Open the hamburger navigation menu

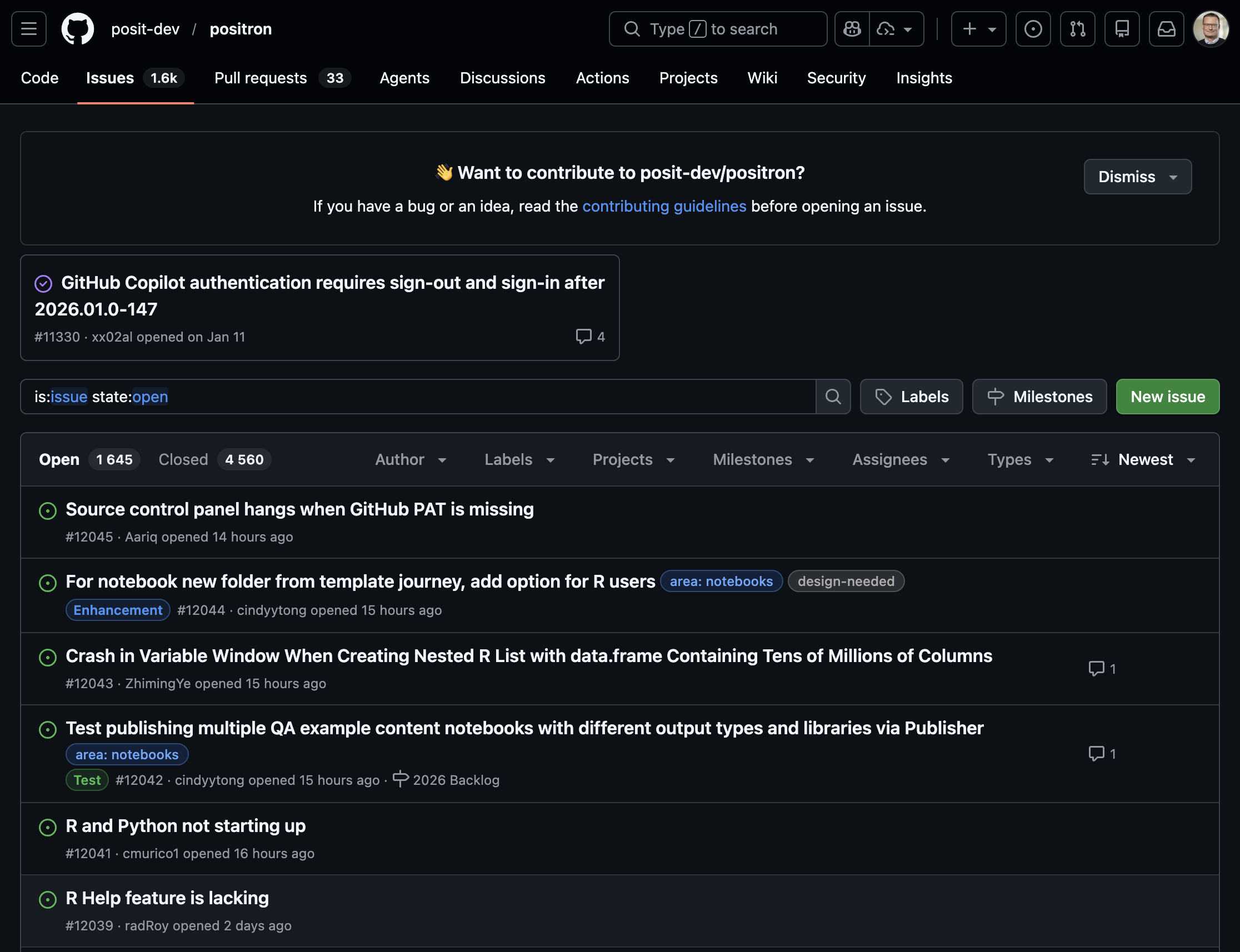click(x=29, y=29)
